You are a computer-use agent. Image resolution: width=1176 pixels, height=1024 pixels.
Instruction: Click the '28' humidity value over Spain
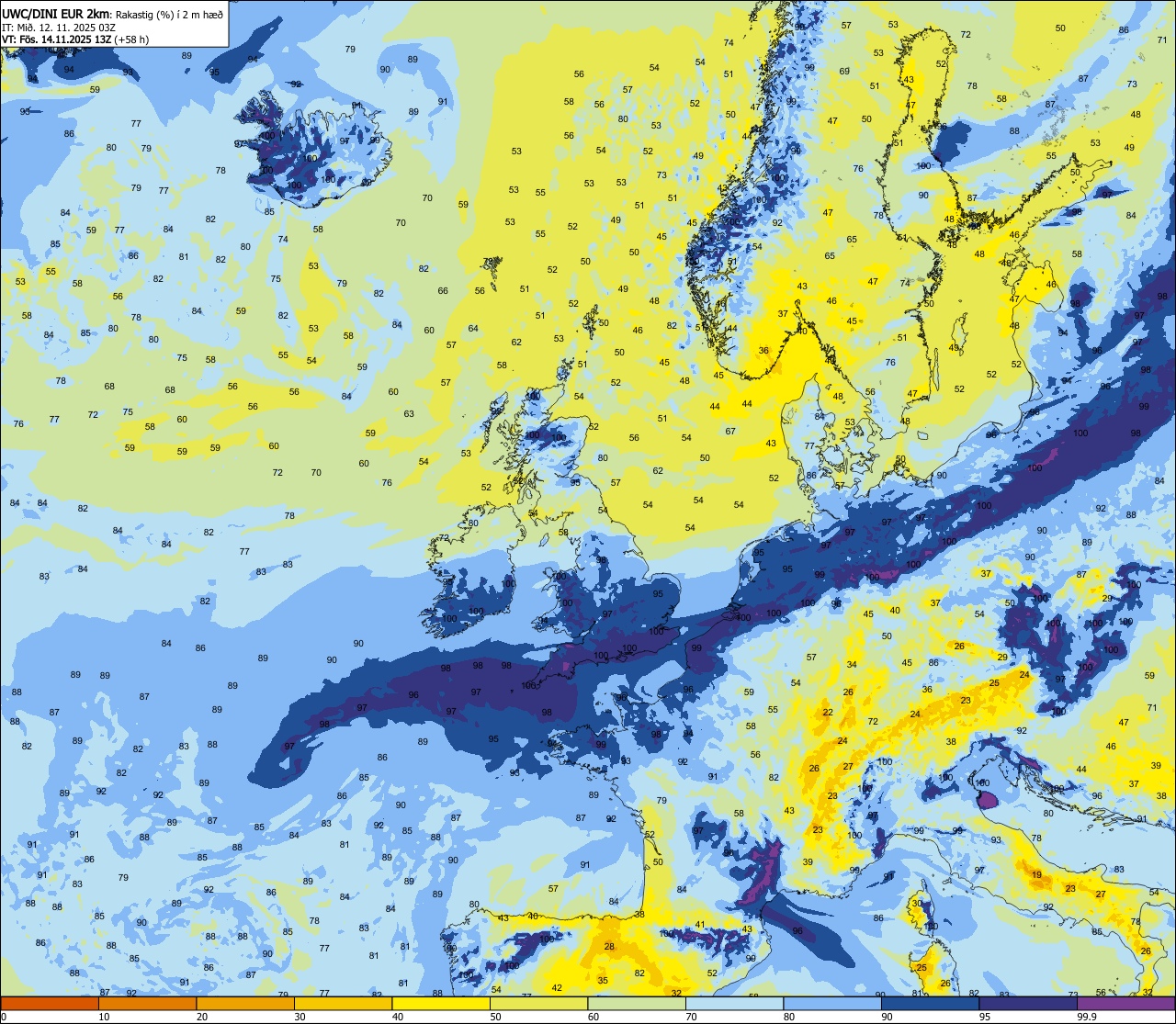tap(609, 947)
